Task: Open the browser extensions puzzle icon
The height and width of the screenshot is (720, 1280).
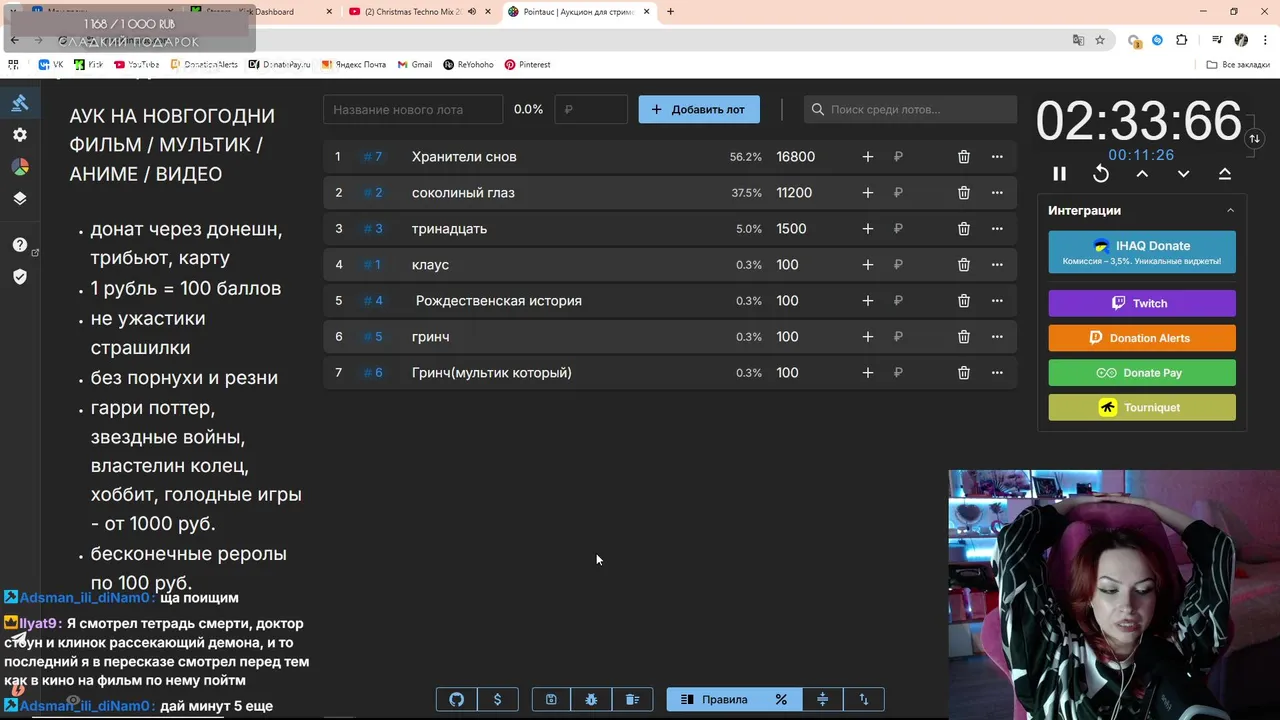Action: [1182, 40]
